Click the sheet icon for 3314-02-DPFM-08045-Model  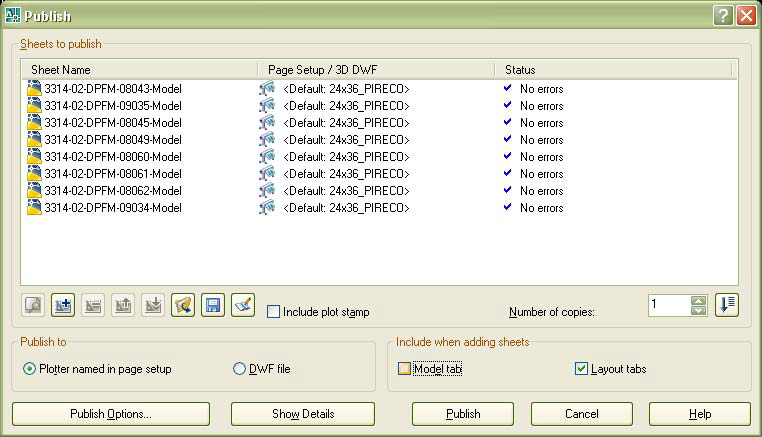coord(34,122)
